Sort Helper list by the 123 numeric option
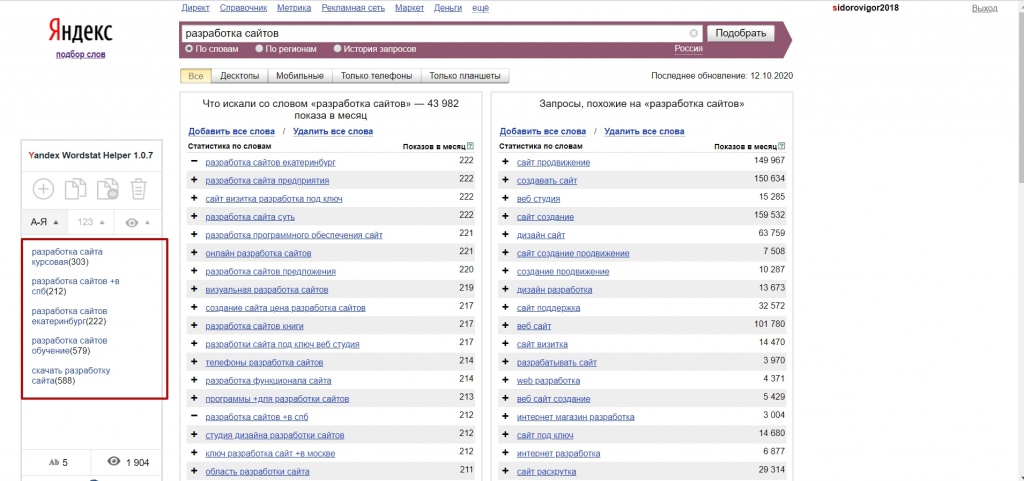Viewport: 1024px width, 481px height. (91, 222)
